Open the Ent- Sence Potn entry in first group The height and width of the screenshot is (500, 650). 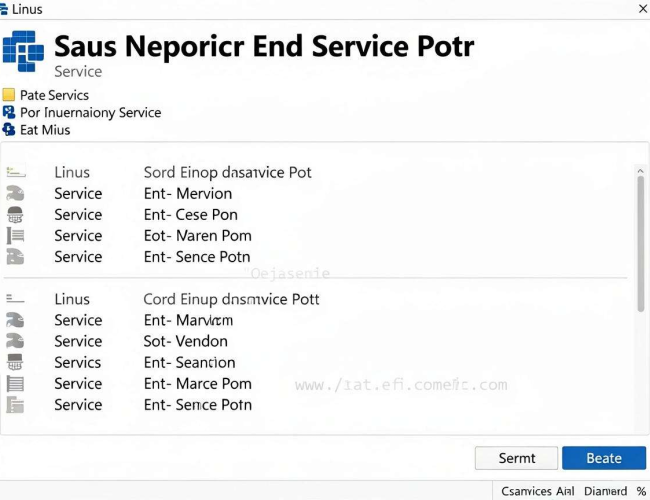[x=317, y=257]
